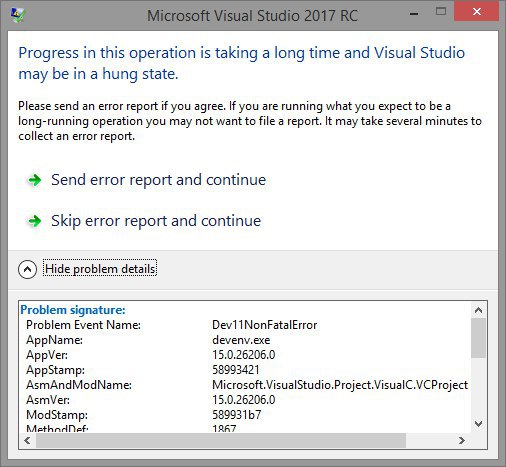Screen dimensions: 506x467
Task: Click the Visual Studio icon in title bar
Action: coord(17,15)
